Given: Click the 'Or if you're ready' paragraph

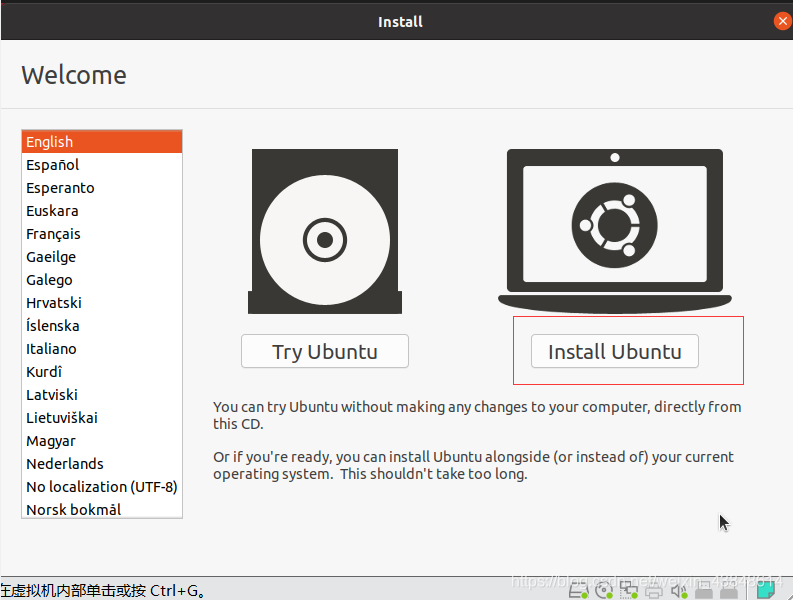Looking at the screenshot, I should click(x=473, y=465).
